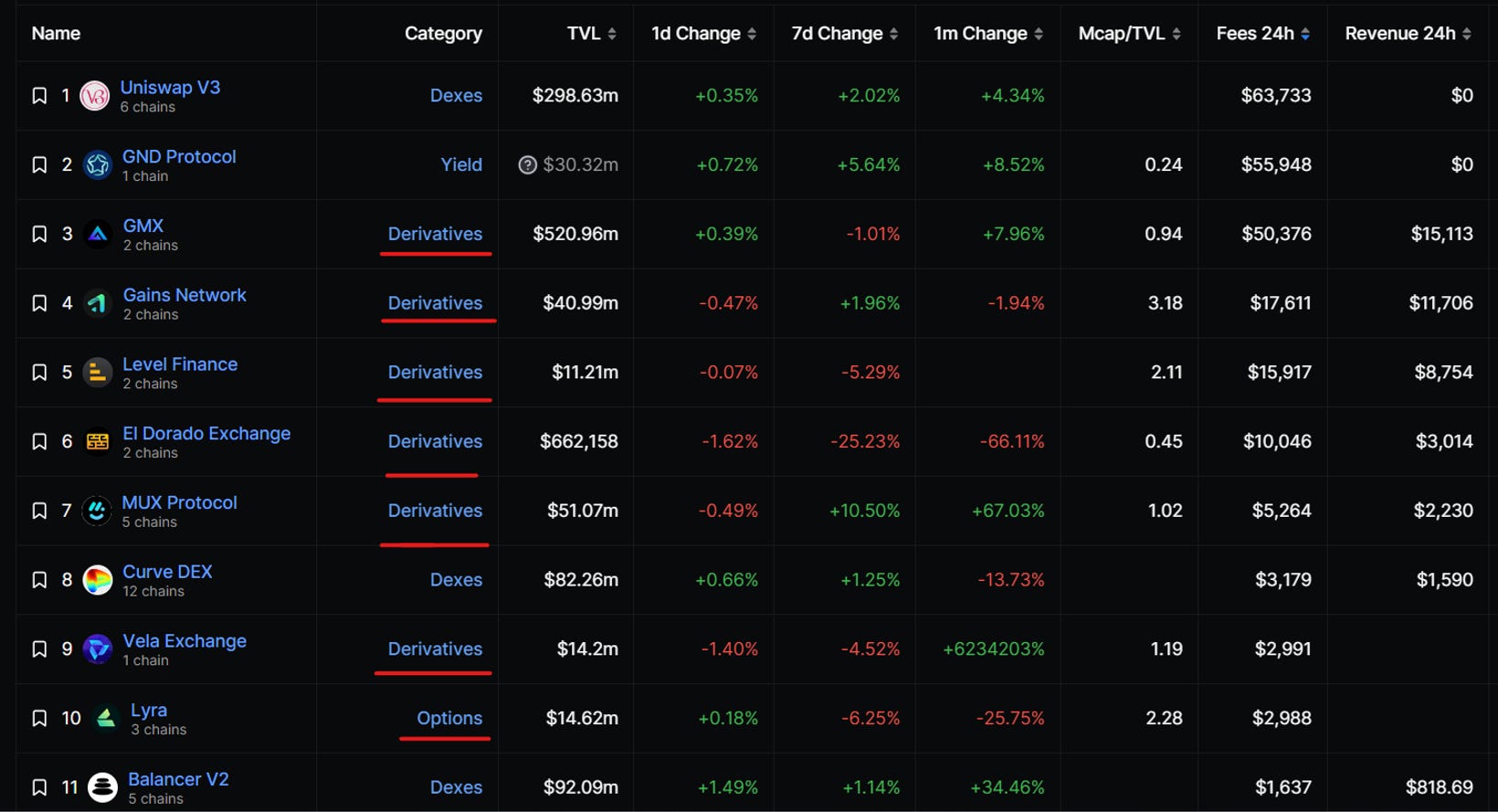Click the GMX logo icon
Viewport: 1498px width, 812px height.
[98, 235]
